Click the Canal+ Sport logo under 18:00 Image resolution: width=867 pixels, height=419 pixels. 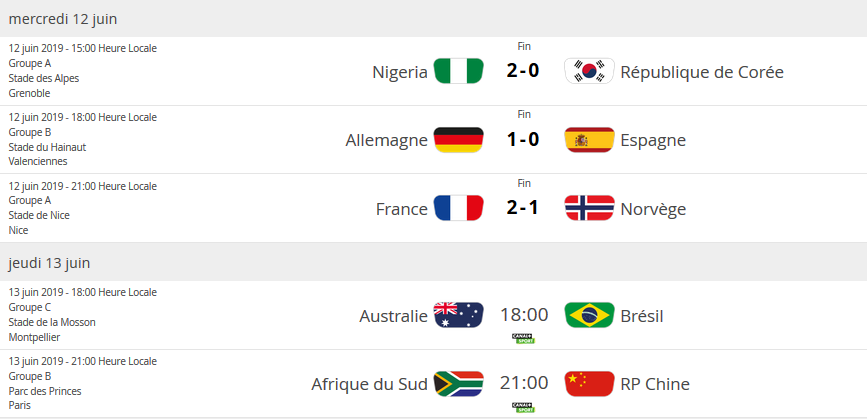(524, 338)
